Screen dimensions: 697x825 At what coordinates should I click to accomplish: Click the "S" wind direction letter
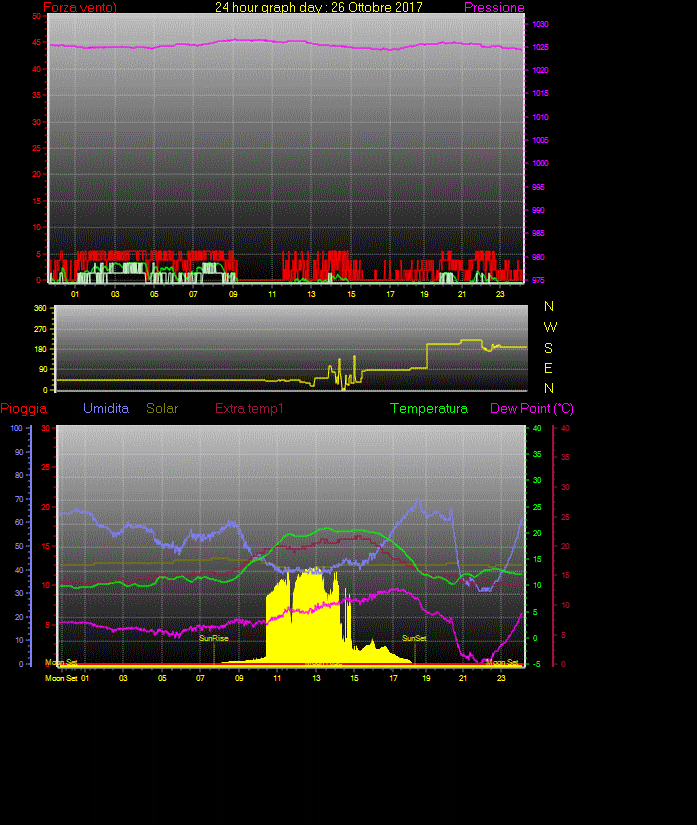[x=548, y=348]
